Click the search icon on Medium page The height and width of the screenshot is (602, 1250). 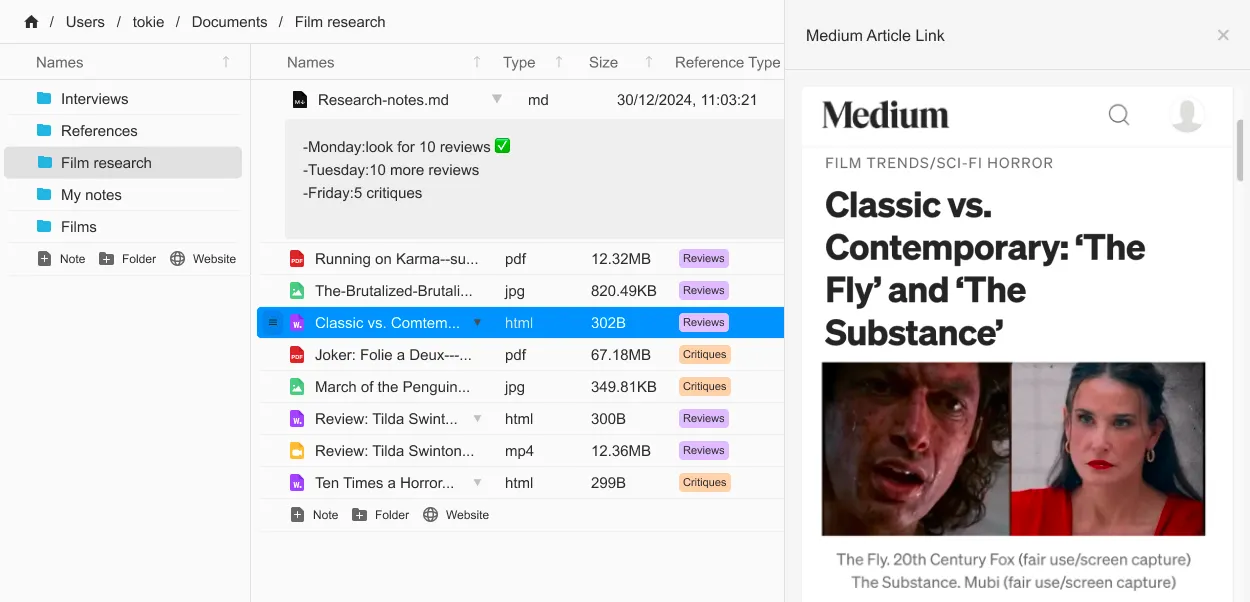(x=1119, y=115)
